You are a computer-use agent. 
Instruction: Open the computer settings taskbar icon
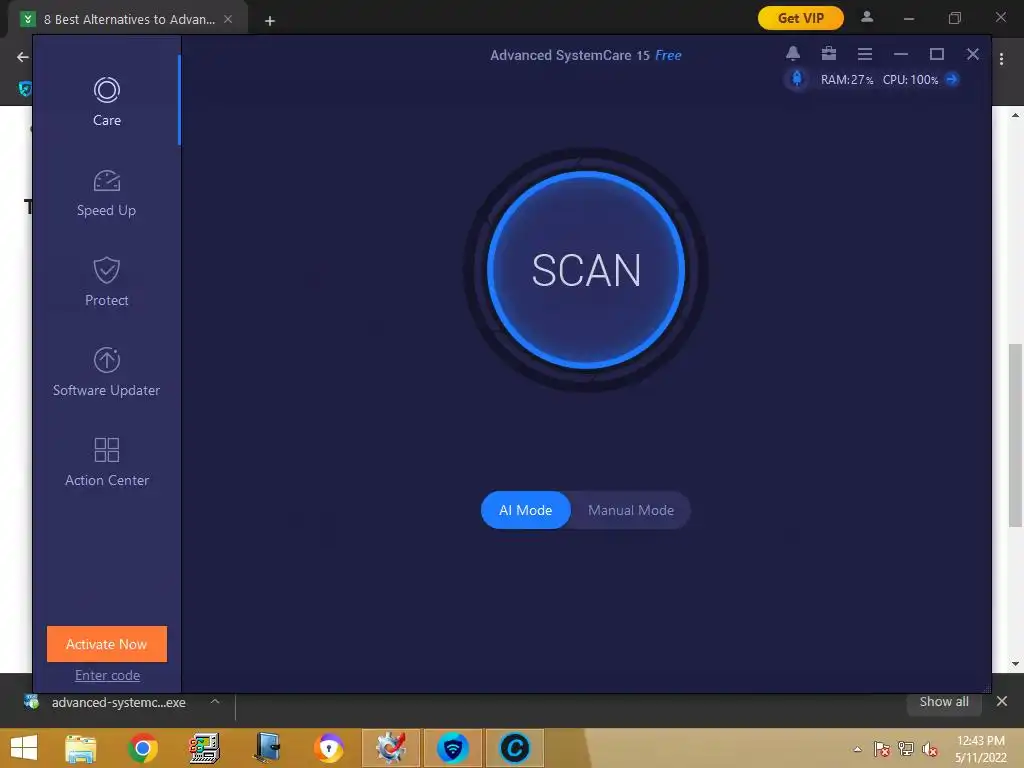pyautogui.click(x=204, y=748)
